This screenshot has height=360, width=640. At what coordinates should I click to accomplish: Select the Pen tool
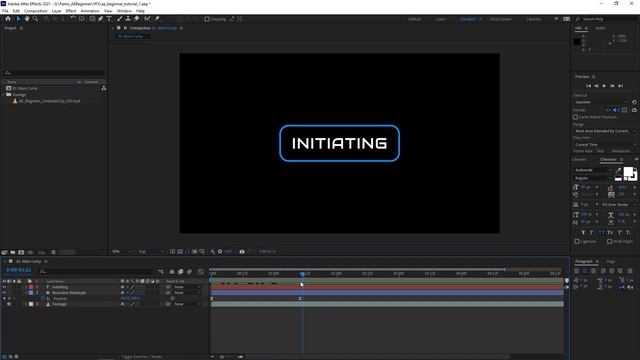pos(100,19)
